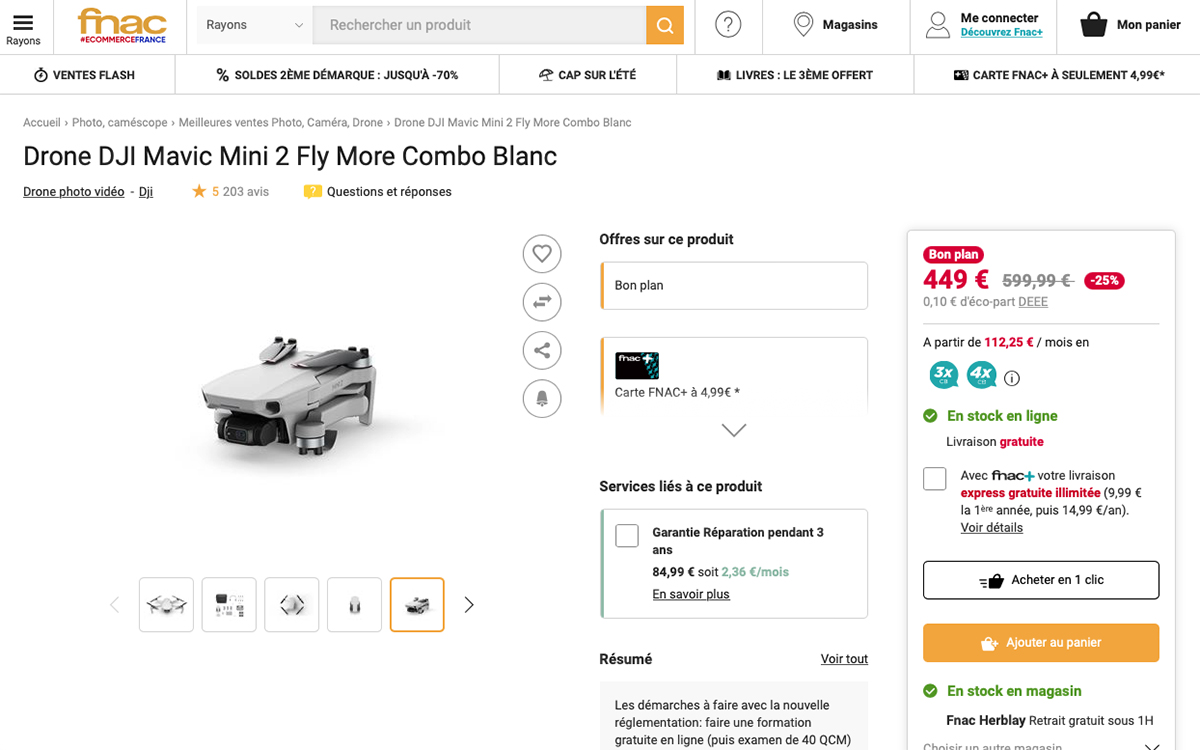Click the Magasins label in header
The width and height of the screenshot is (1200, 750).
850,25
